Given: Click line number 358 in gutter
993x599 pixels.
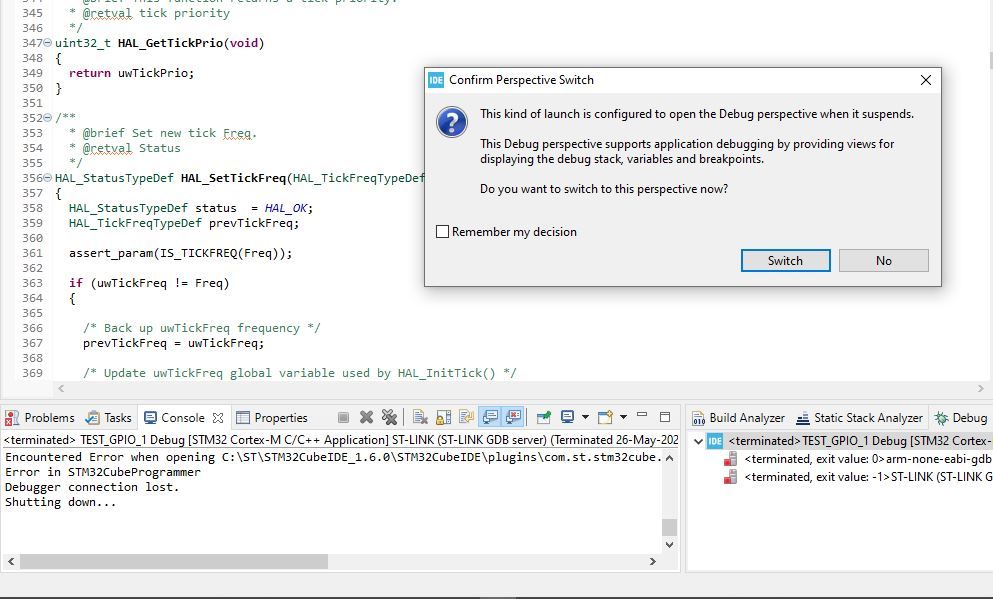Looking at the screenshot, I should pos(32,208).
